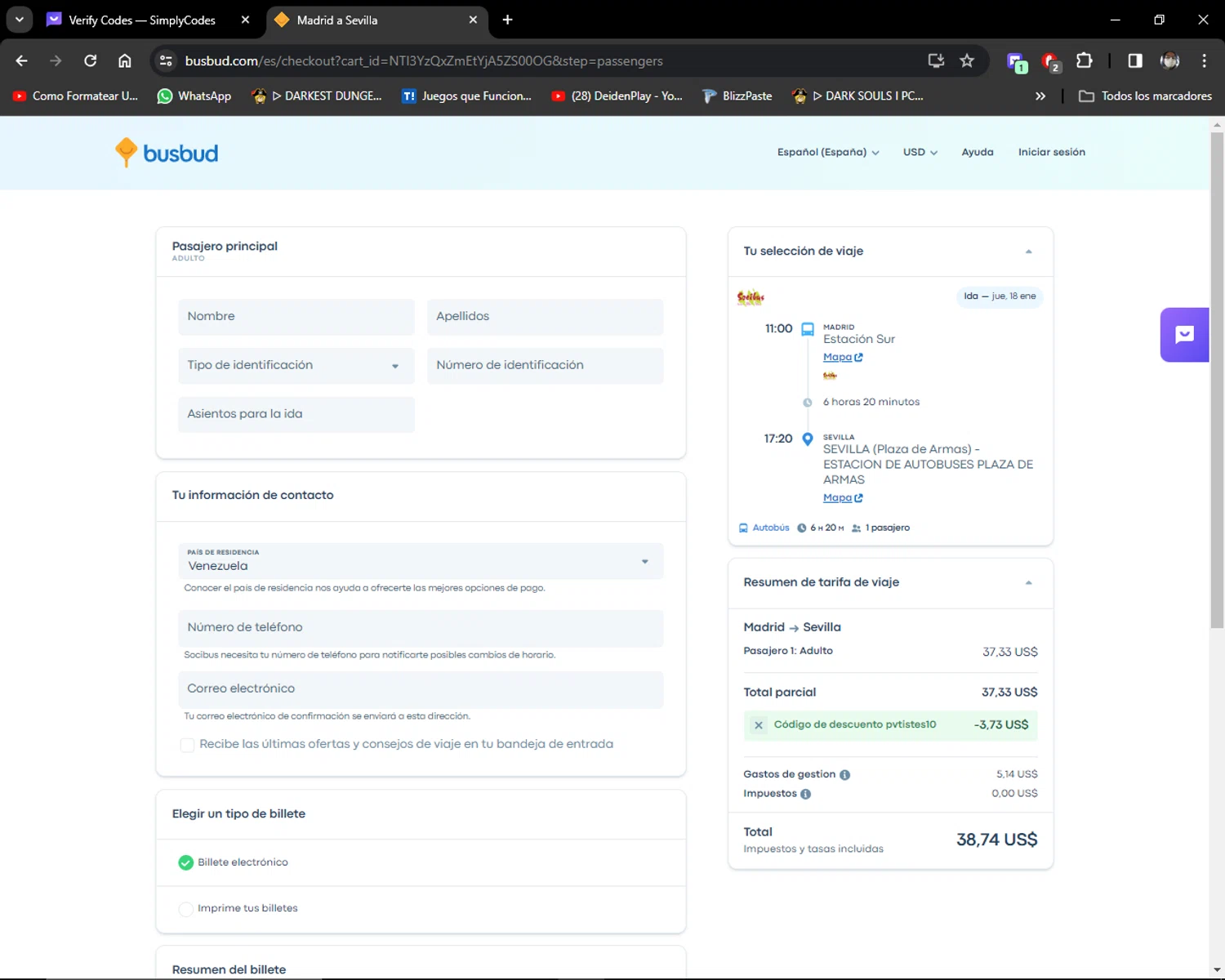Open BlizzPaste bookmark
This screenshot has width=1225, height=980.
pos(737,96)
